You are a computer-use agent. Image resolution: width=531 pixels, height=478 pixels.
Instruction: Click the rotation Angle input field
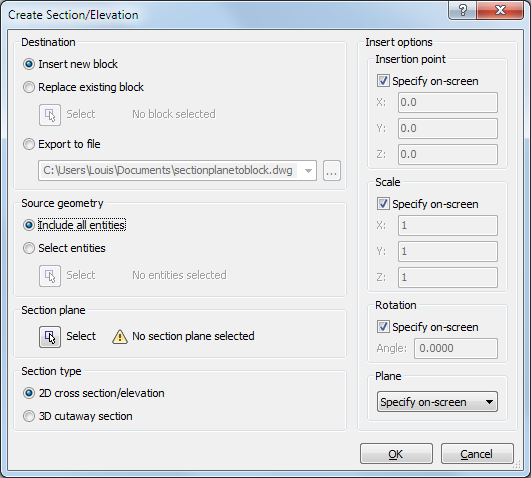pyautogui.click(x=455, y=348)
